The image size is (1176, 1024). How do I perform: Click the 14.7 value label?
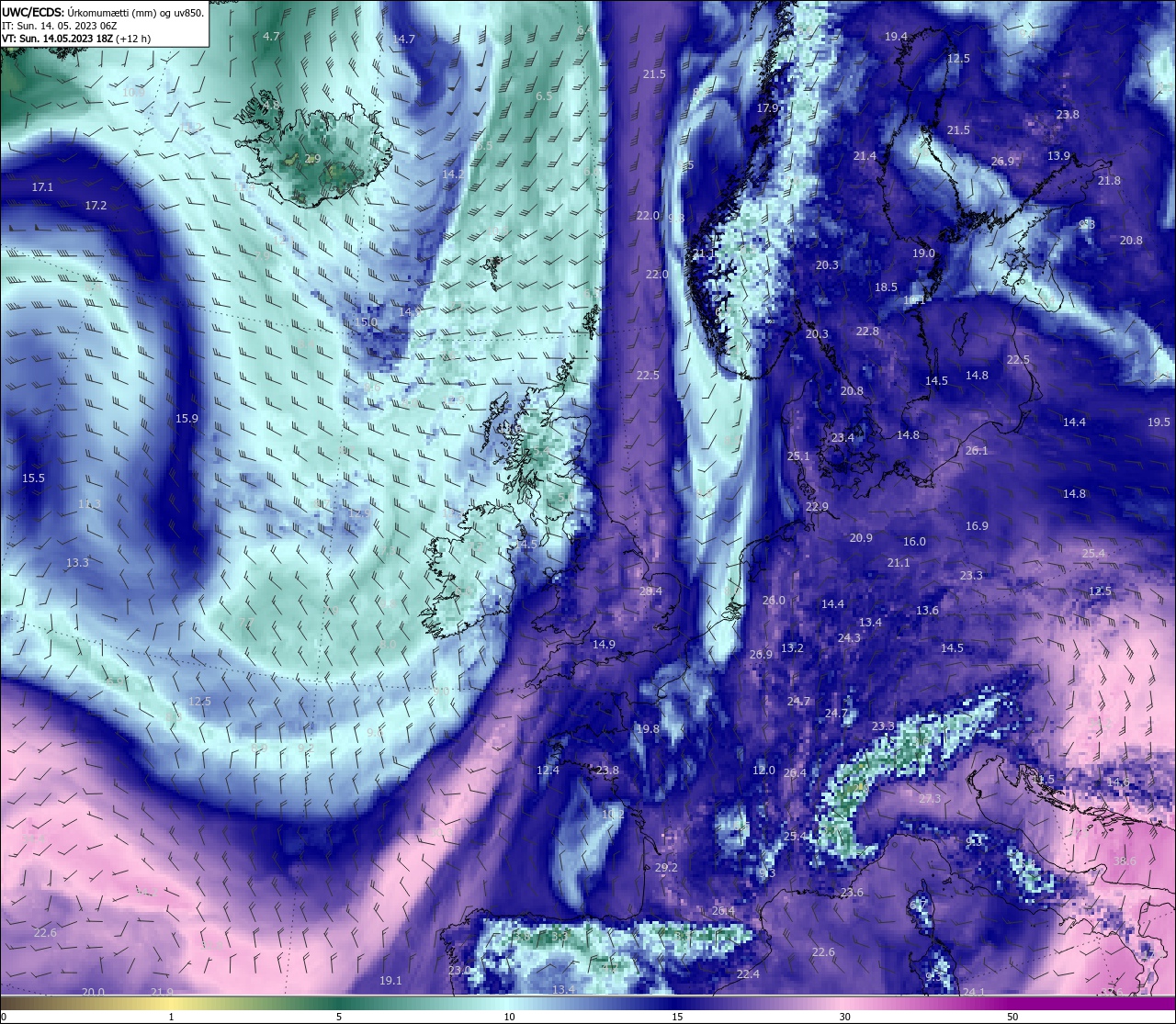404,39
